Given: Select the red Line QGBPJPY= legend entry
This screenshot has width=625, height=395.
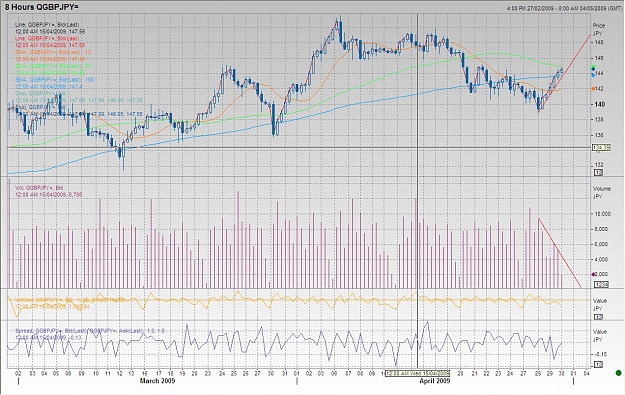Looking at the screenshot, I should click(x=50, y=41).
